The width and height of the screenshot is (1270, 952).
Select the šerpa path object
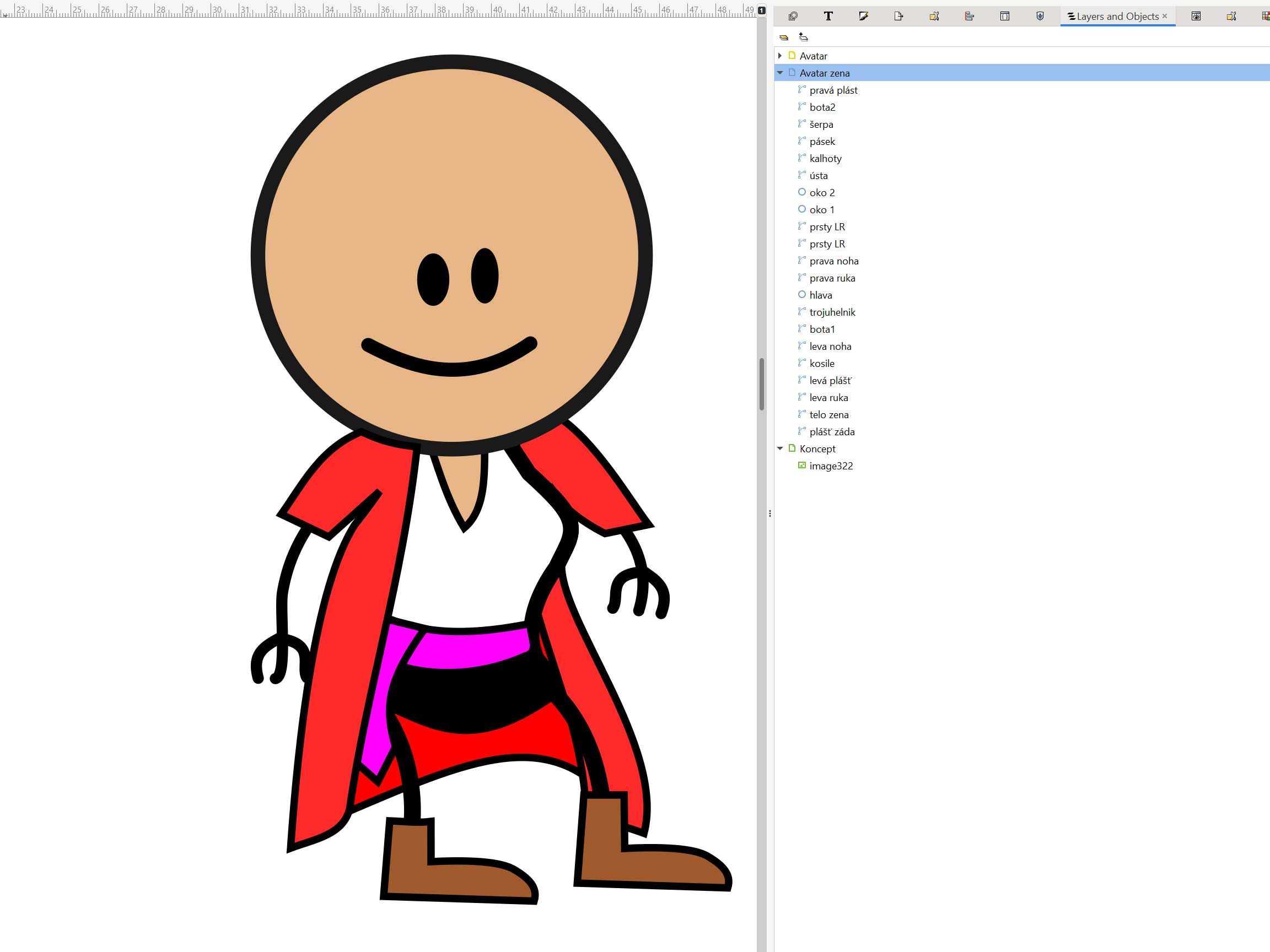(x=821, y=125)
